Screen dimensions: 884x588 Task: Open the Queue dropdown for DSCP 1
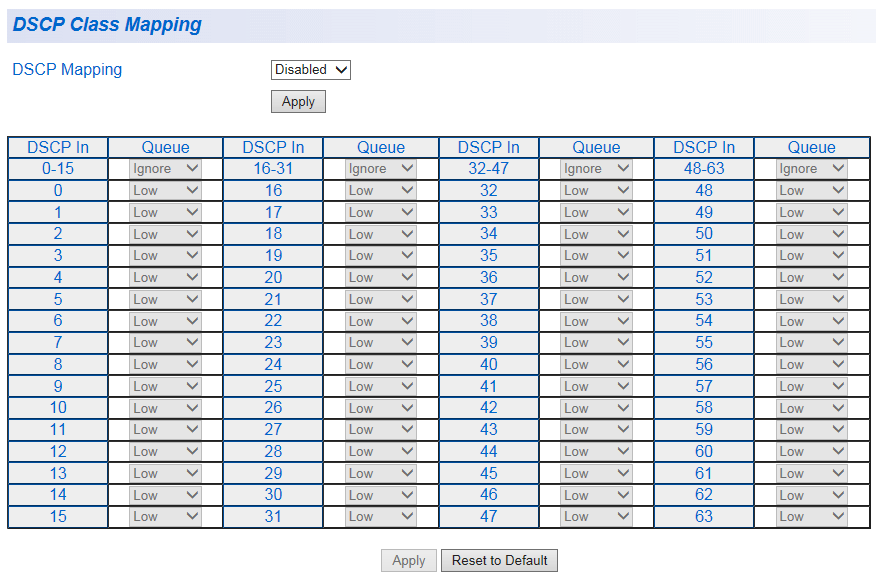165,213
